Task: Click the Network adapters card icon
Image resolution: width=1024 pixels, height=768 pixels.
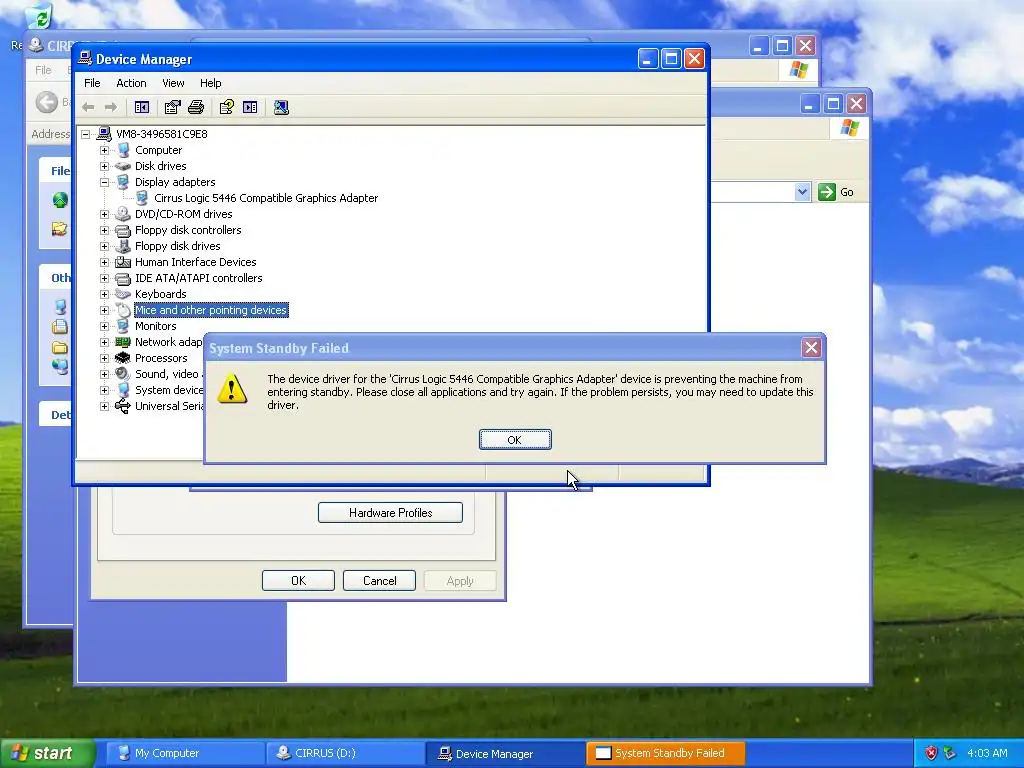Action: tap(123, 342)
